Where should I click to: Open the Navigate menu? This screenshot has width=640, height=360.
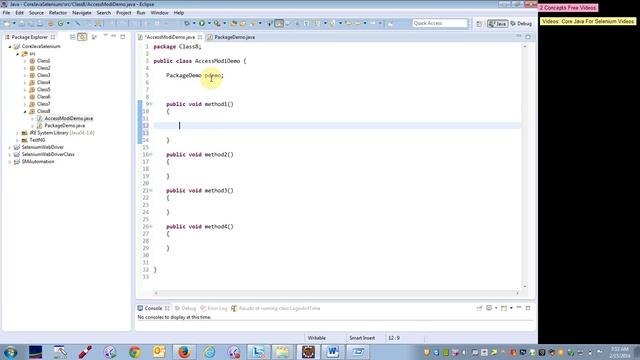(82, 13)
